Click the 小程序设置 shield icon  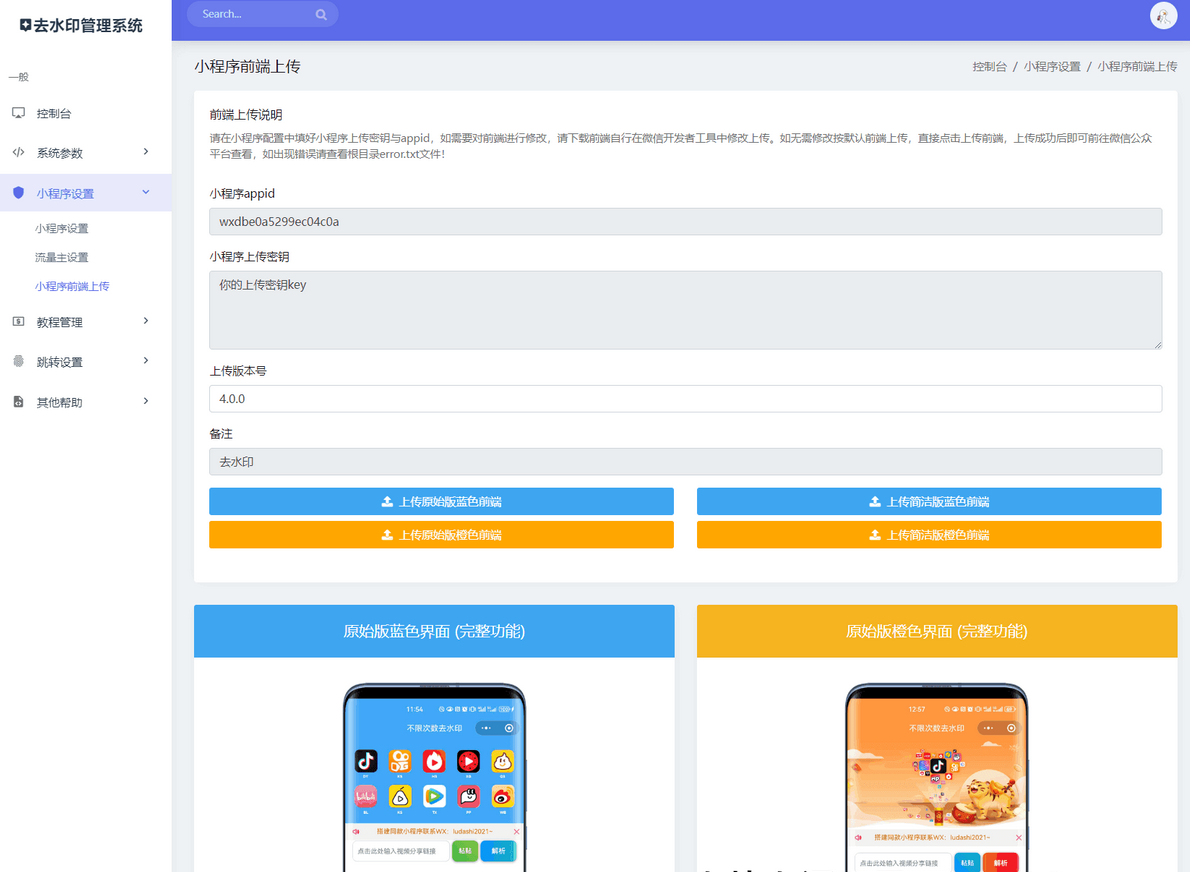tap(19, 193)
